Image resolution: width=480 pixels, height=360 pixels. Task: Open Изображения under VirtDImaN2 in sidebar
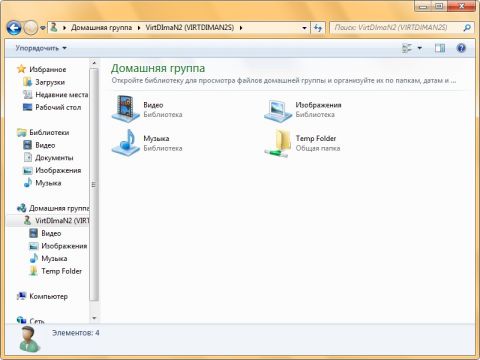[x=64, y=246]
